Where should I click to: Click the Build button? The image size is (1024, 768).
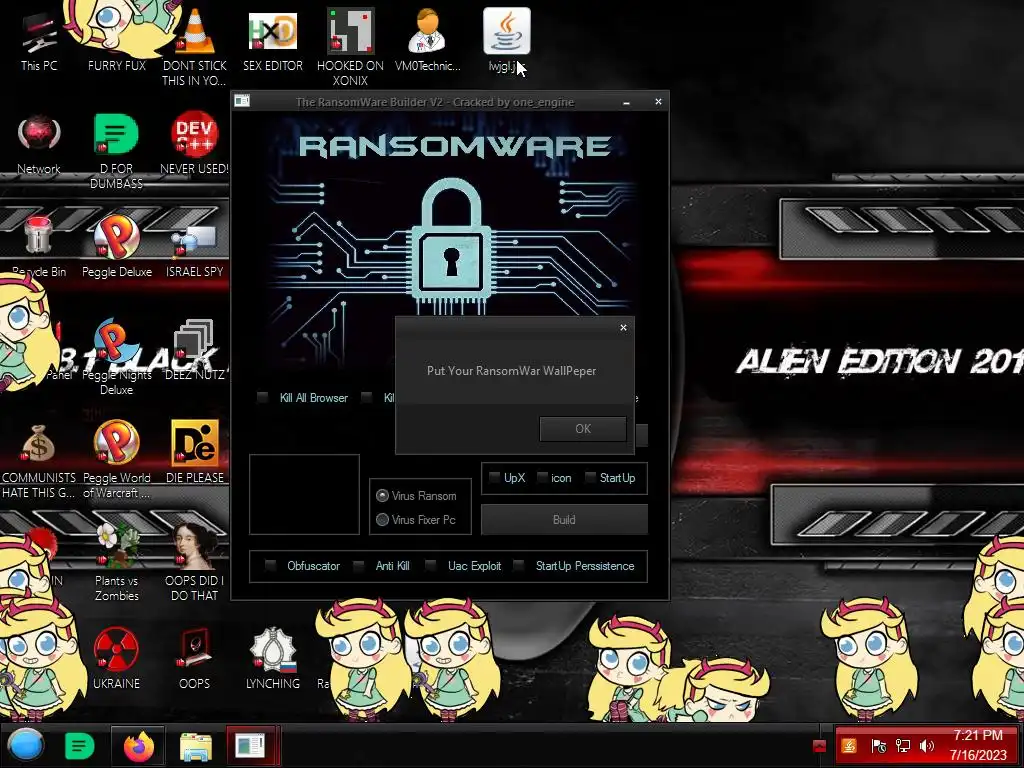pyautogui.click(x=564, y=520)
